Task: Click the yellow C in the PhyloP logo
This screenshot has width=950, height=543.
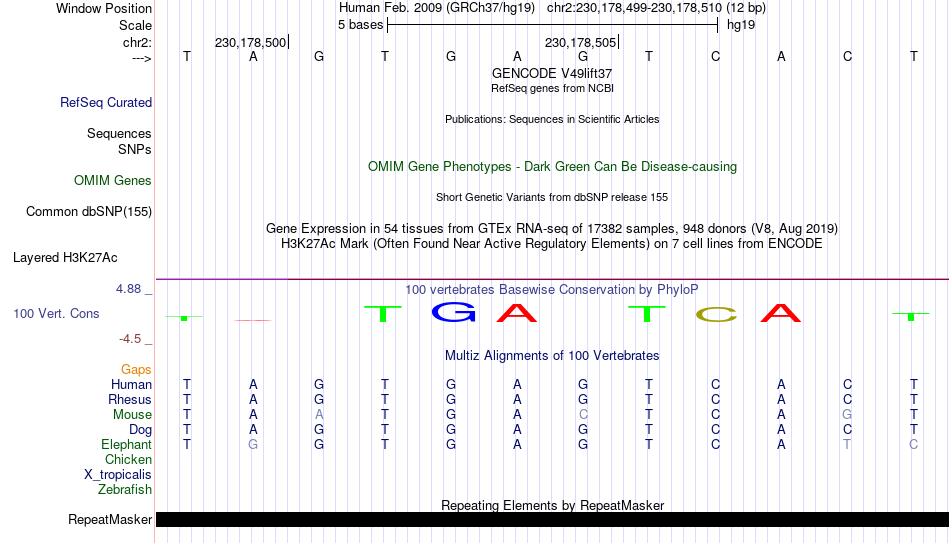Action: pyautogui.click(x=717, y=315)
